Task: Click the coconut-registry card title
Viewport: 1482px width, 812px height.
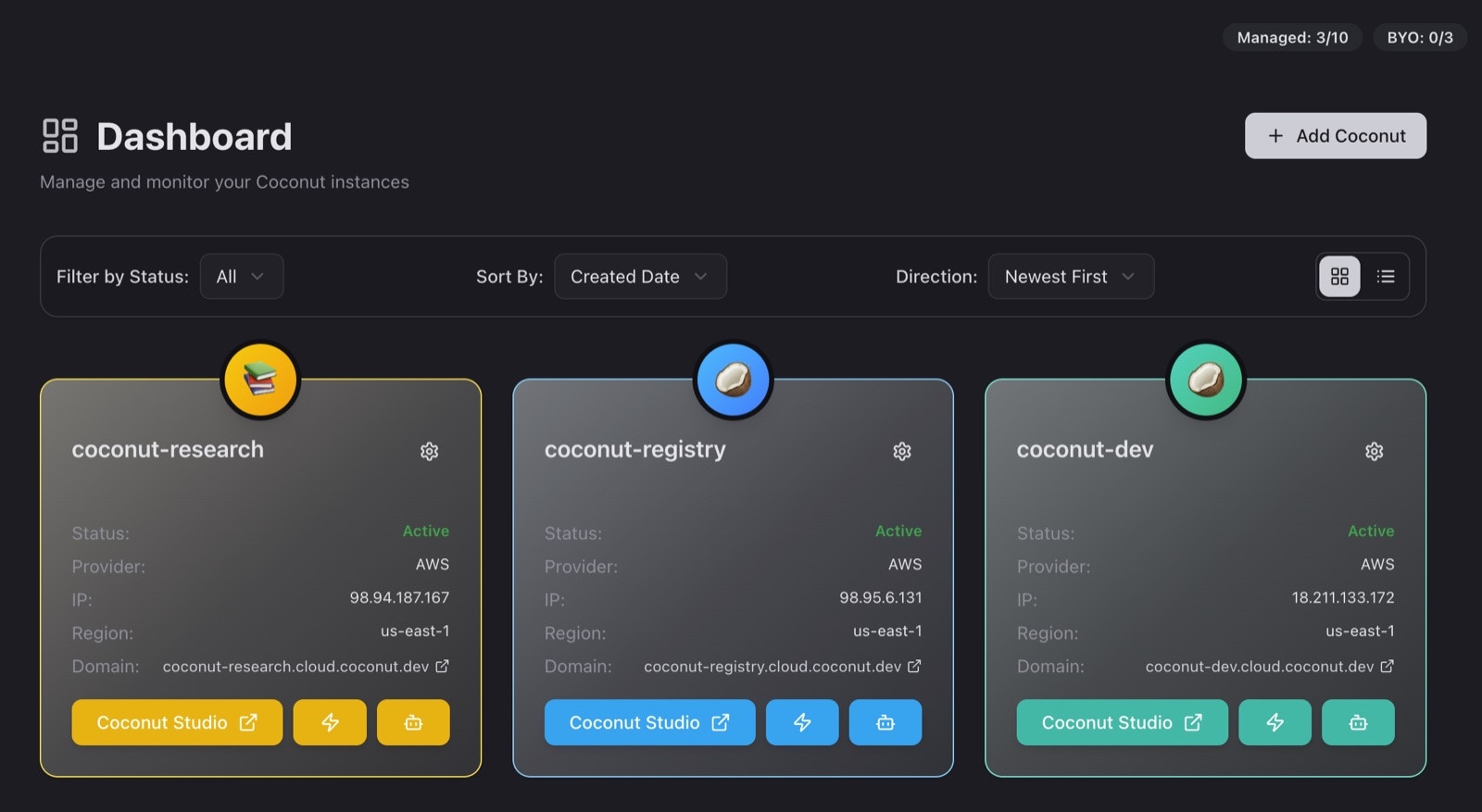Action: point(635,450)
